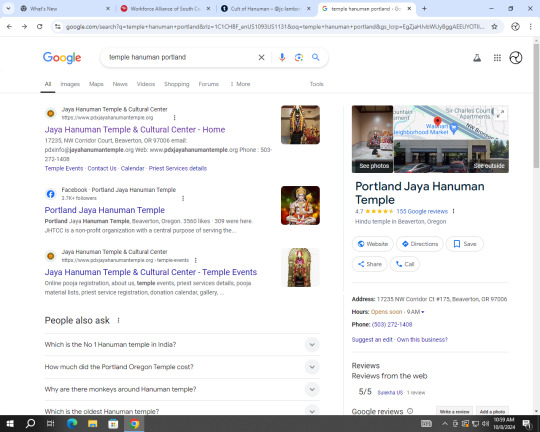540x432 pixels.
Task: Open the tab search dropdown arrow
Action: click(x=8, y=9)
